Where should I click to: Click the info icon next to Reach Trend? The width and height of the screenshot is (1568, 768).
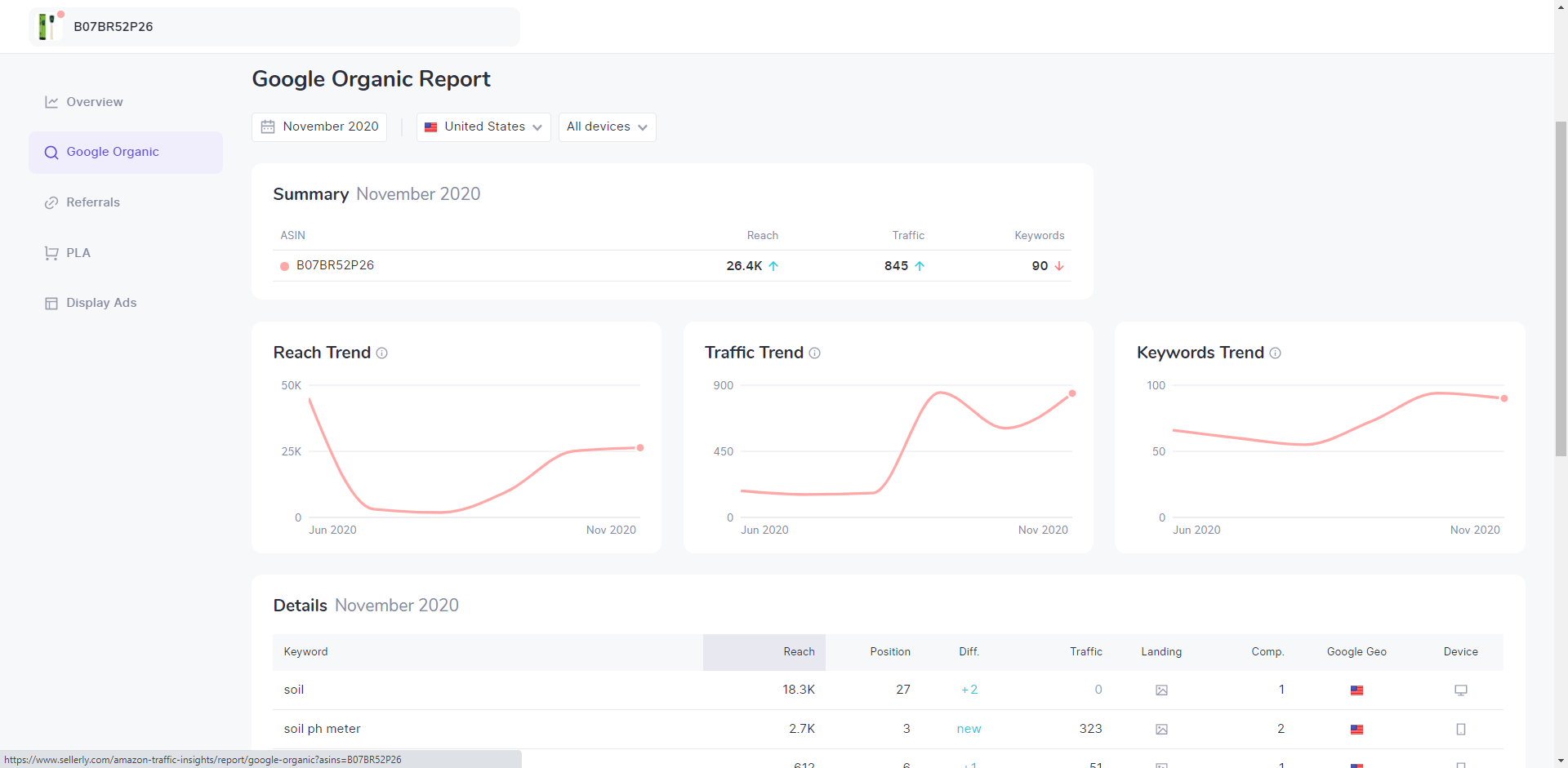382,353
